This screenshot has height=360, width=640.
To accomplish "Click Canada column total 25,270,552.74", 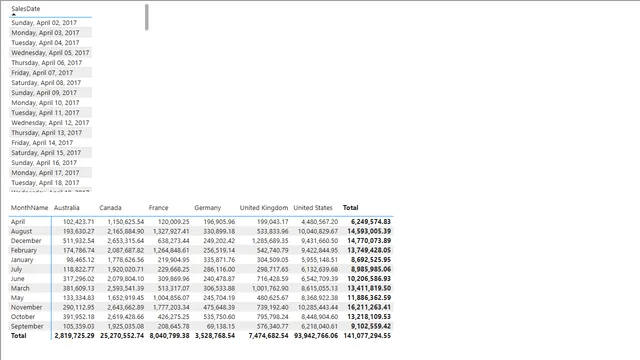I will (x=122, y=336).
